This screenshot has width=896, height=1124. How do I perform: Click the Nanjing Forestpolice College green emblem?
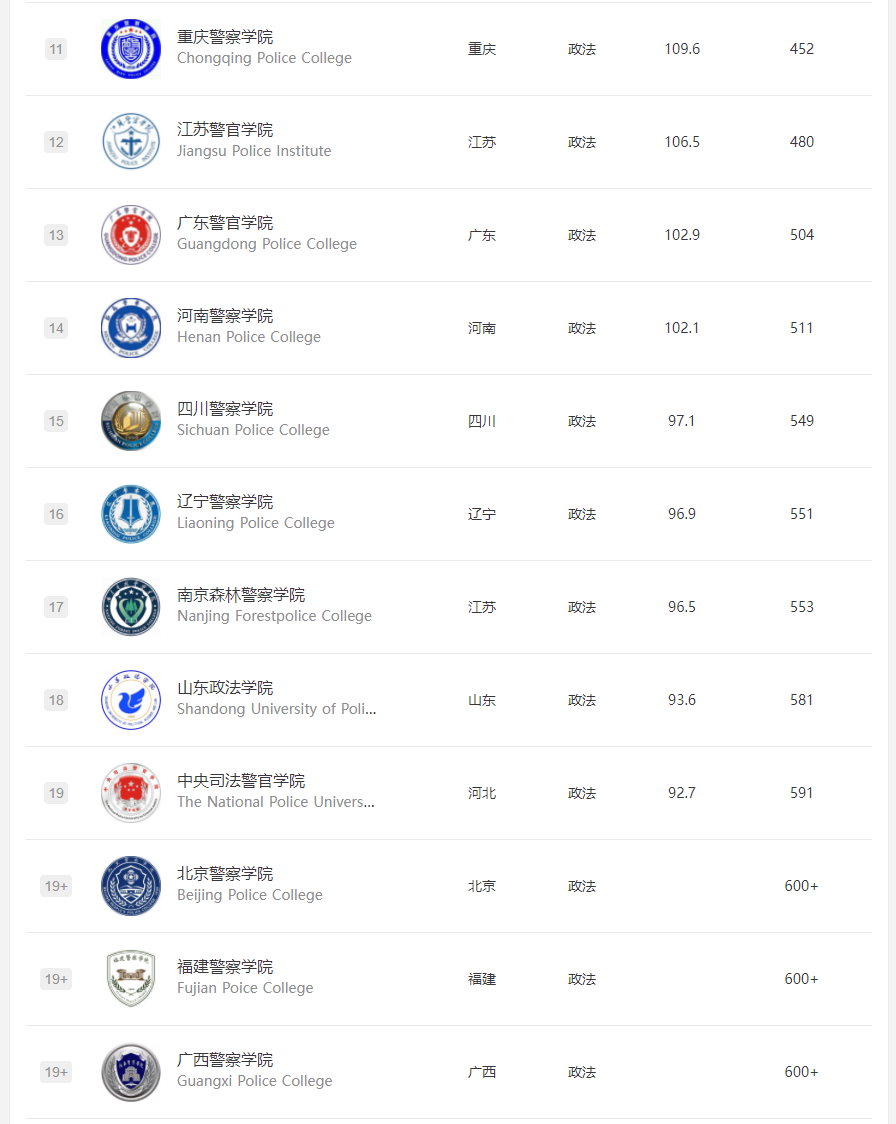click(x=130, y=607)
